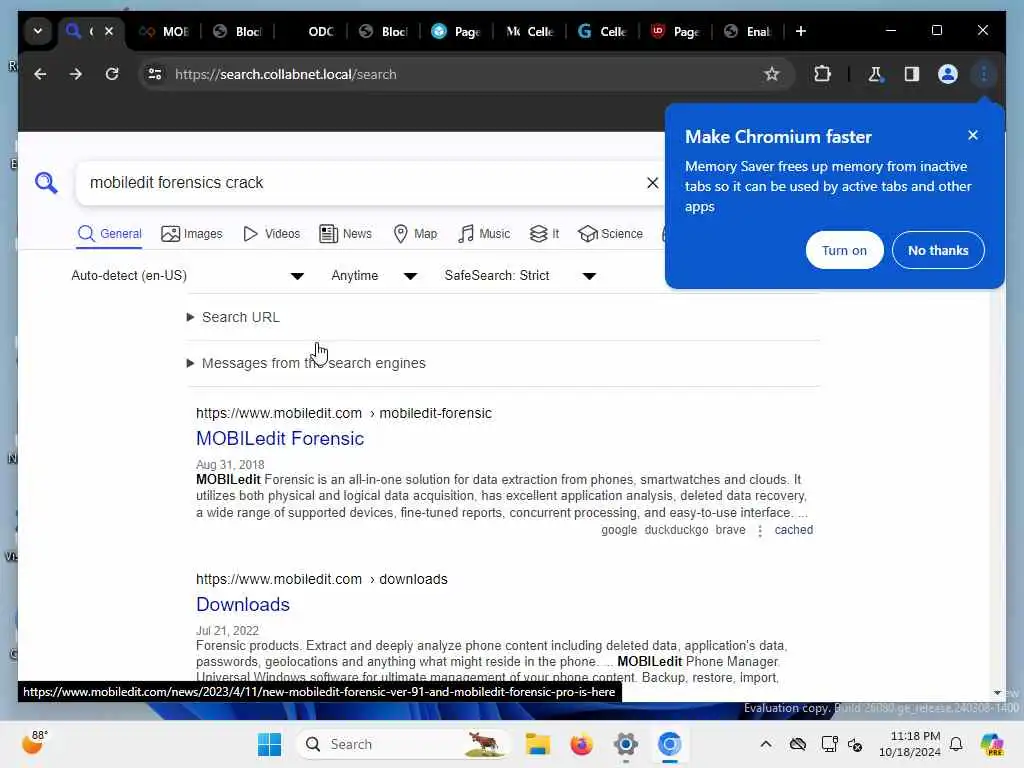
Task: Open File Explorer from the taskbar
Action: coord(537,744)
